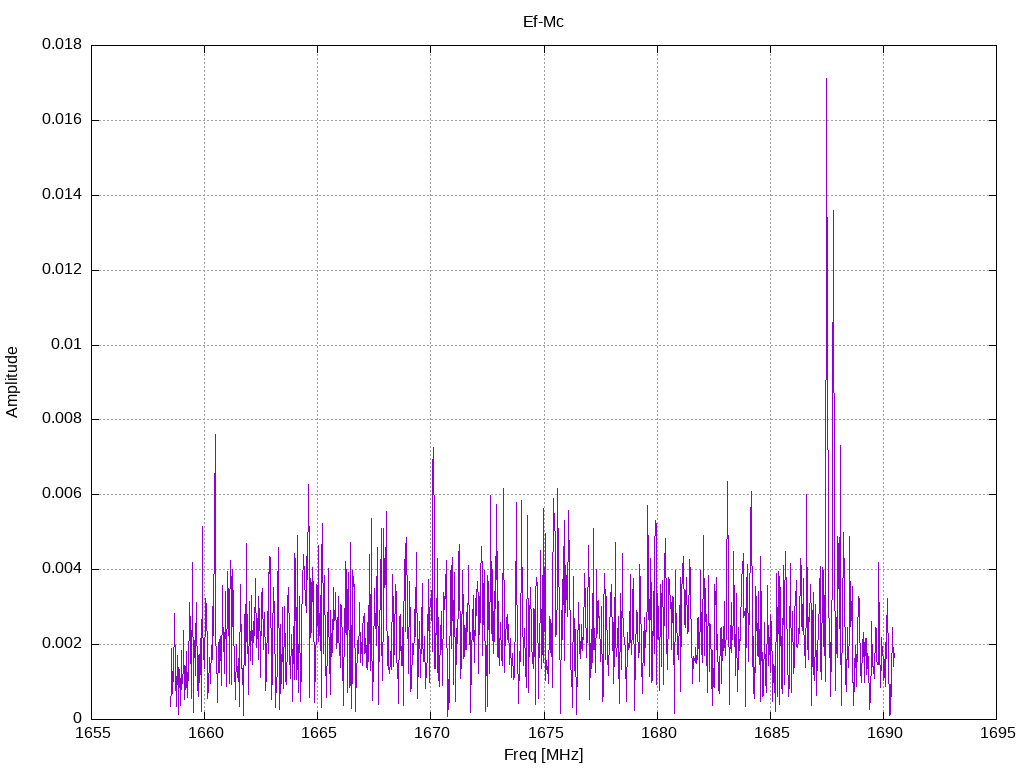The width and height of the screenshot is (1024, 768).
Task: Click x-axis tick label 1680
Action: point(658,733)
